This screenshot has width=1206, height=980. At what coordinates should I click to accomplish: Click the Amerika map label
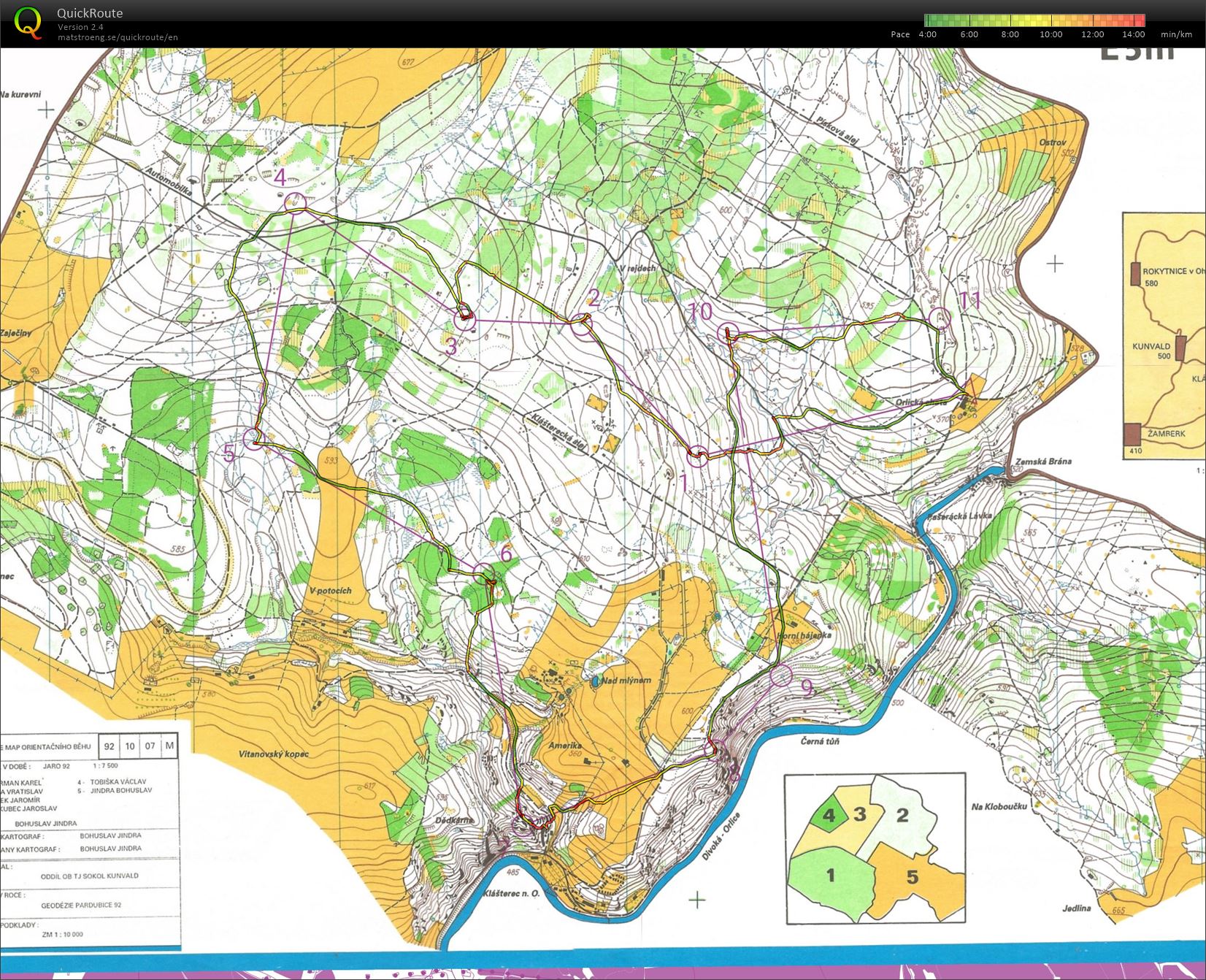coord(564,747)
